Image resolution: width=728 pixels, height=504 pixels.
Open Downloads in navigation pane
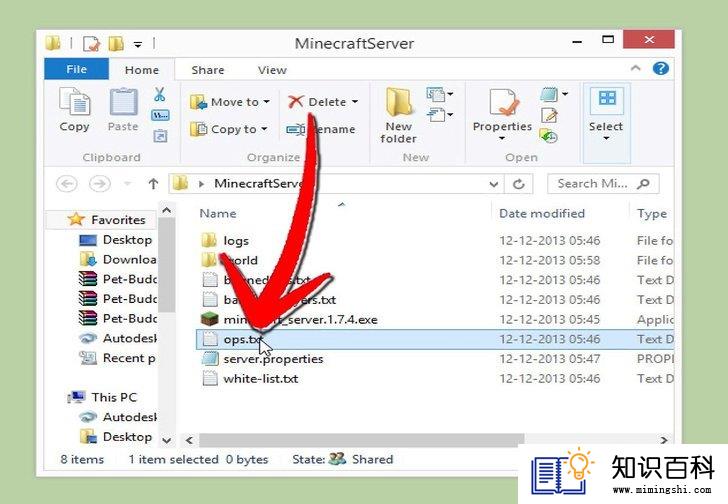130,259
